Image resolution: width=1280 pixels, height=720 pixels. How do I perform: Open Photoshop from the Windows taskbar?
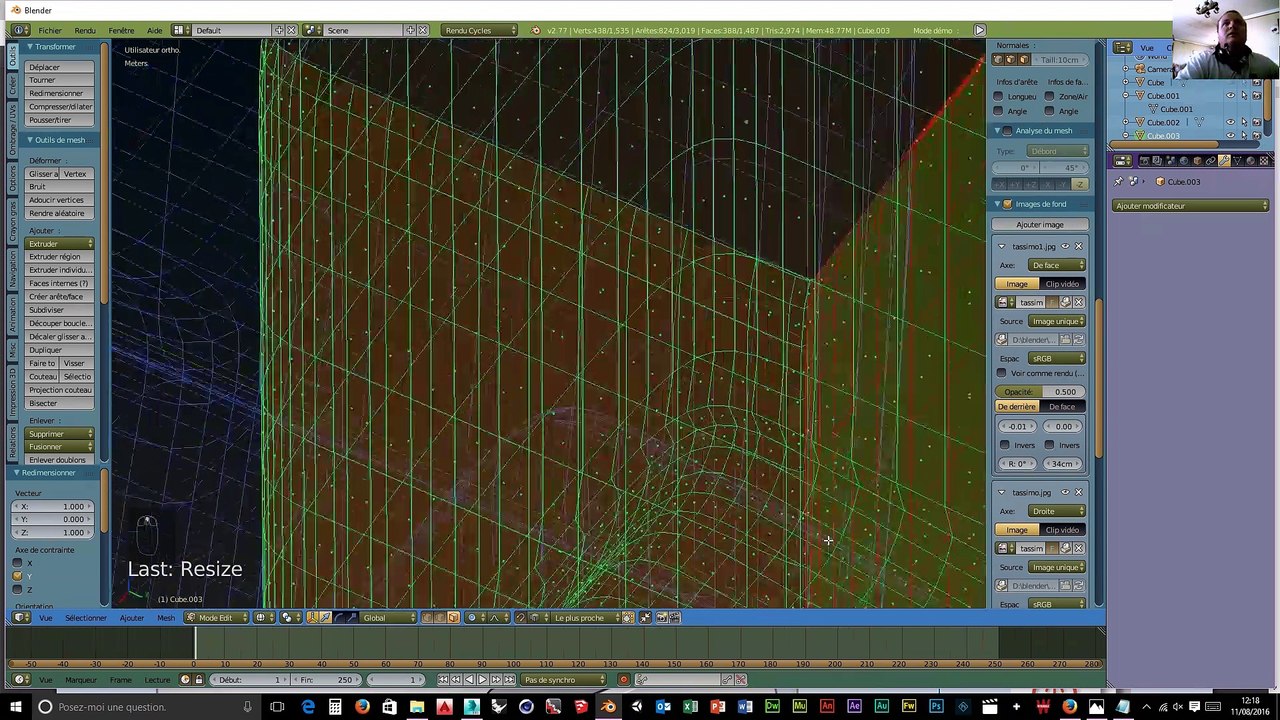coord(935,707)
